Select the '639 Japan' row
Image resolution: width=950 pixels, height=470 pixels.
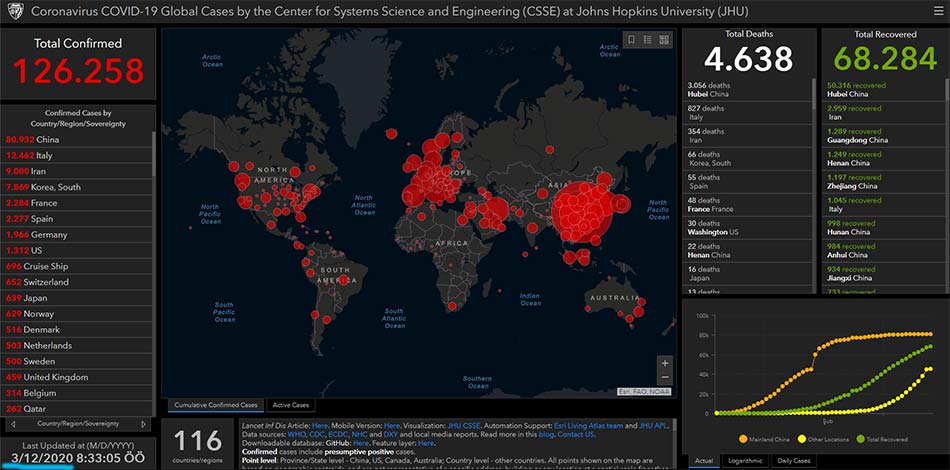pyautogui.click(x=76, y=297)
